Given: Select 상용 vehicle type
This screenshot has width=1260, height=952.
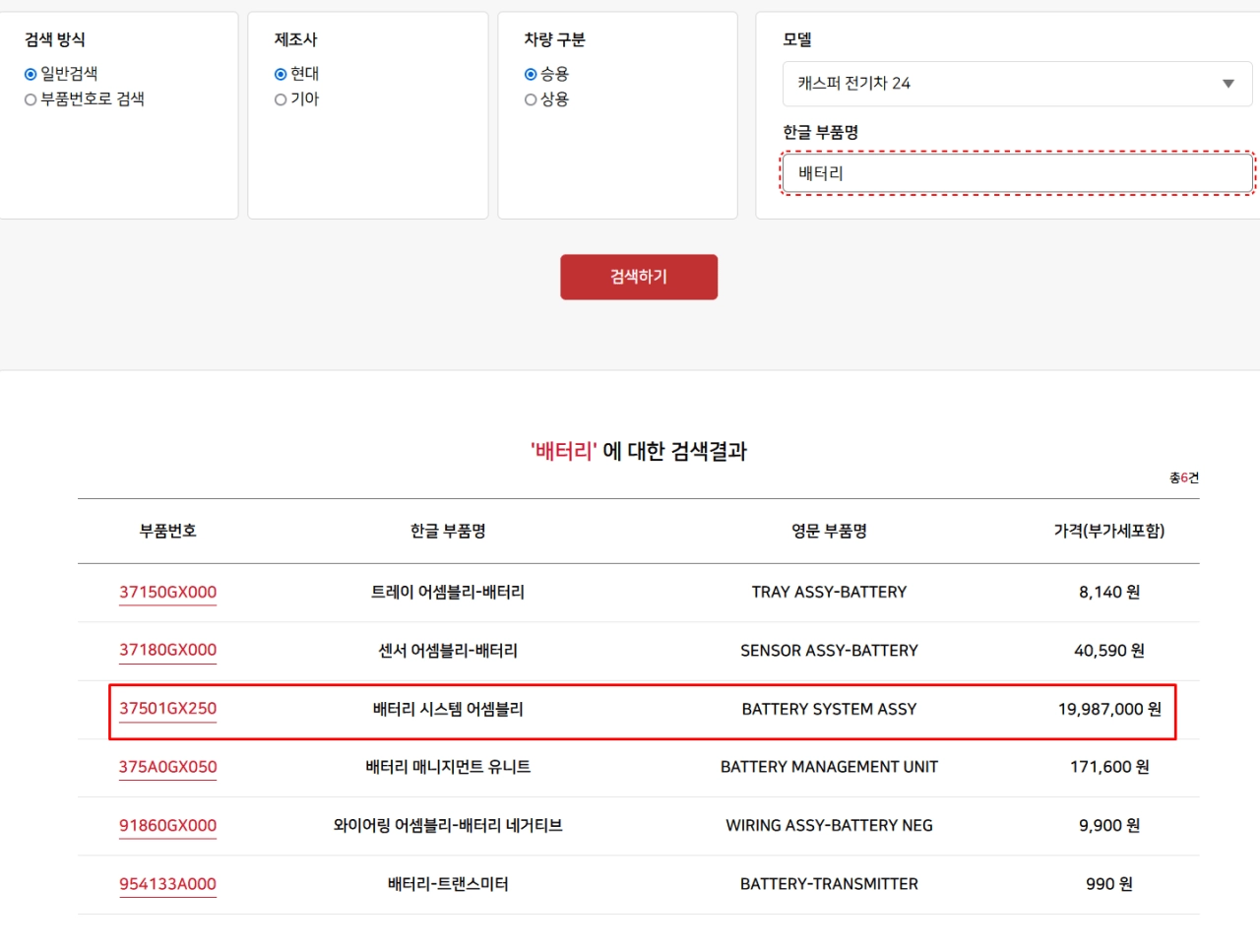Looking at the screenshot, I should (x=531, y=99).
